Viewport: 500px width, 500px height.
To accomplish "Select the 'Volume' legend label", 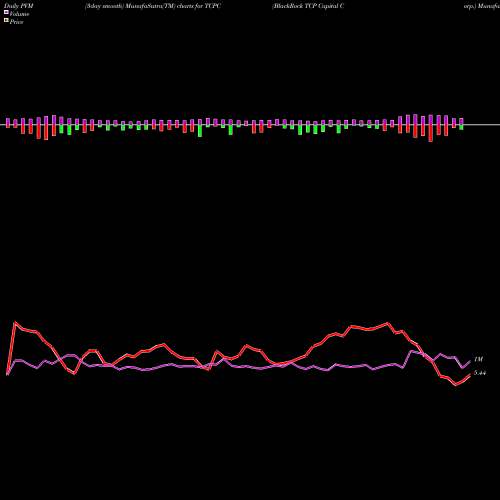I will pyautogui.click(x=19, y=14).
